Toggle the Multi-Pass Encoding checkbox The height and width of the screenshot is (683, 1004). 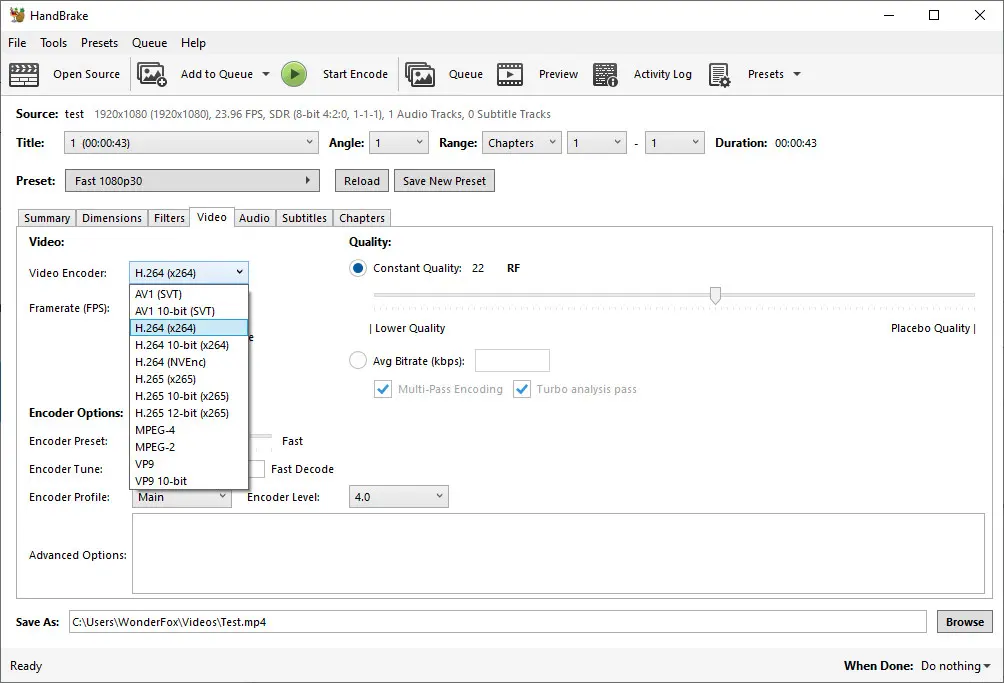tap(383, 389)
